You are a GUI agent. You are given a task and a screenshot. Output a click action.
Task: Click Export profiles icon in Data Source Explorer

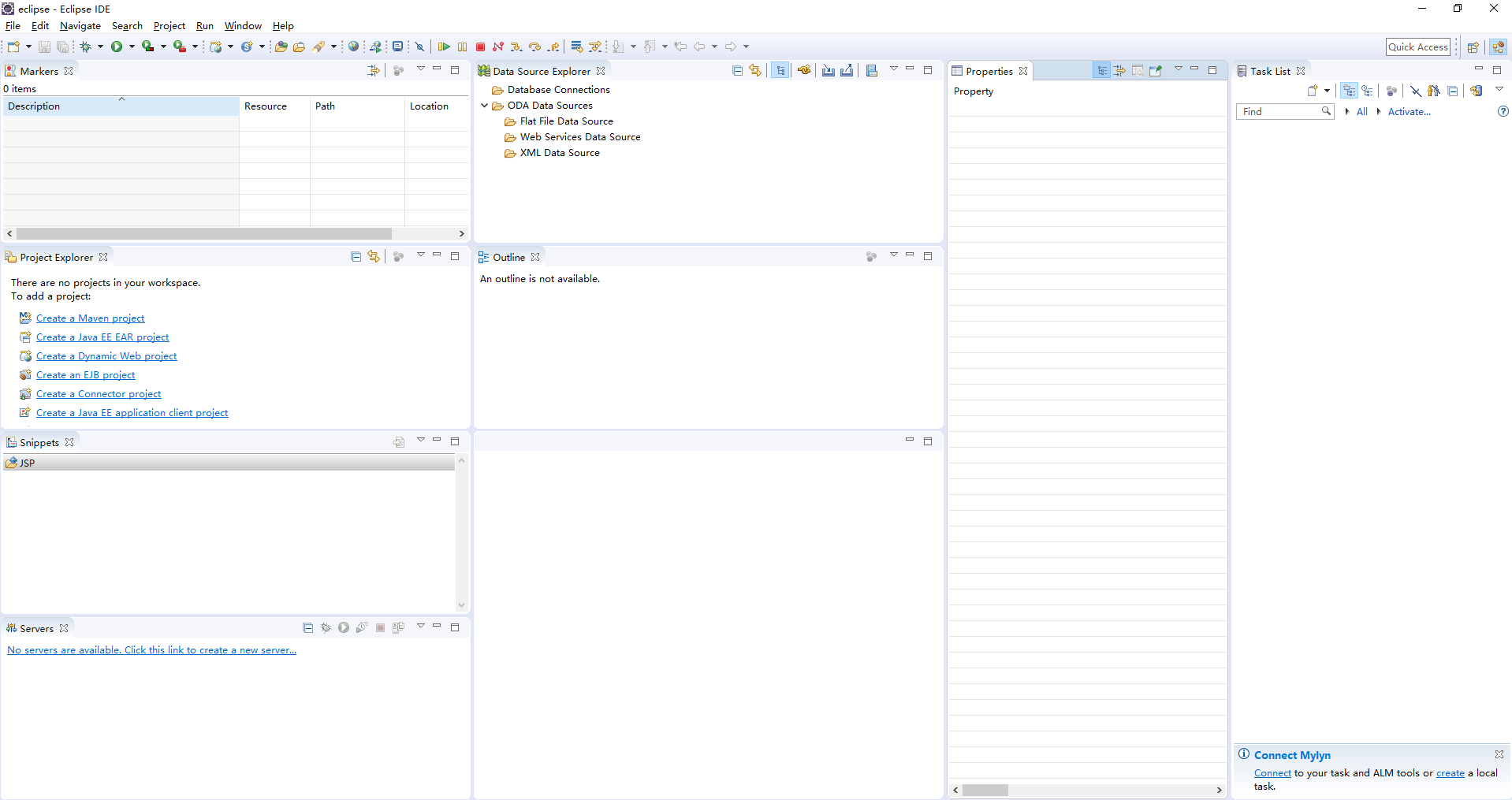point(846,71)
